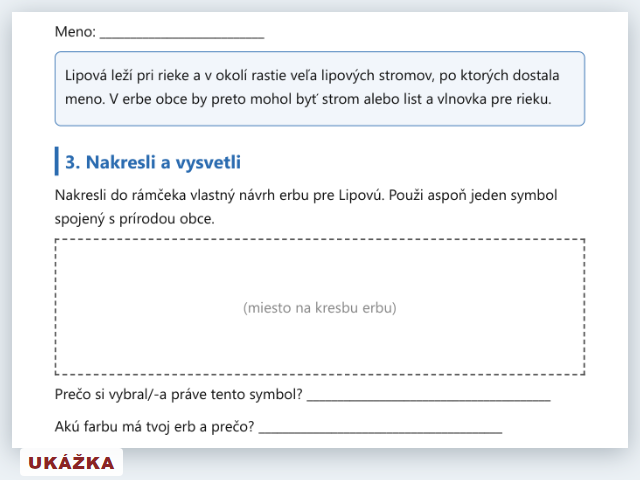Select the "Meno:" label text
This screenshot has width=640, height=480.
(75, 31)
